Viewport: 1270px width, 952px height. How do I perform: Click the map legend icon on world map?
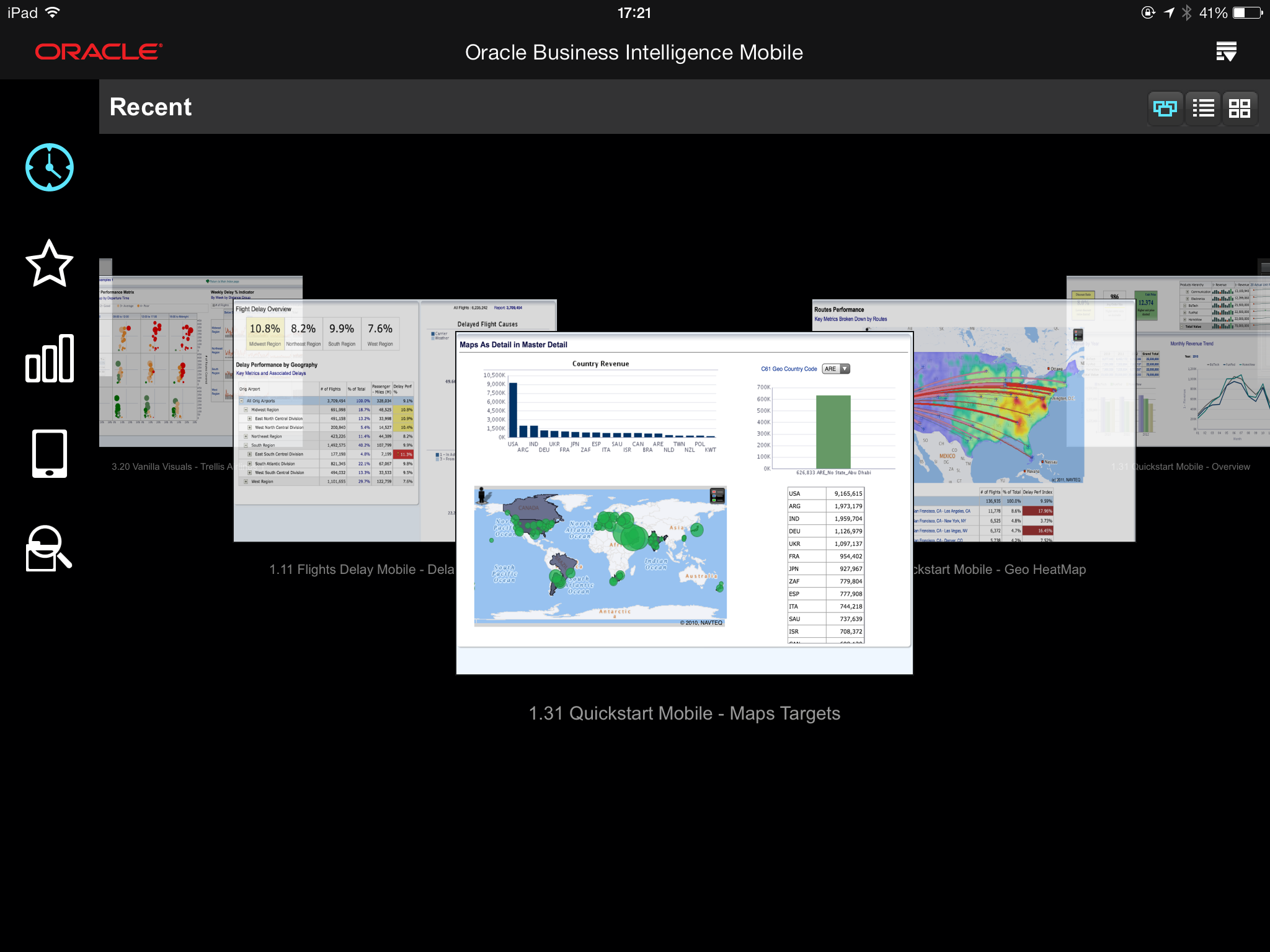(717, 495)
